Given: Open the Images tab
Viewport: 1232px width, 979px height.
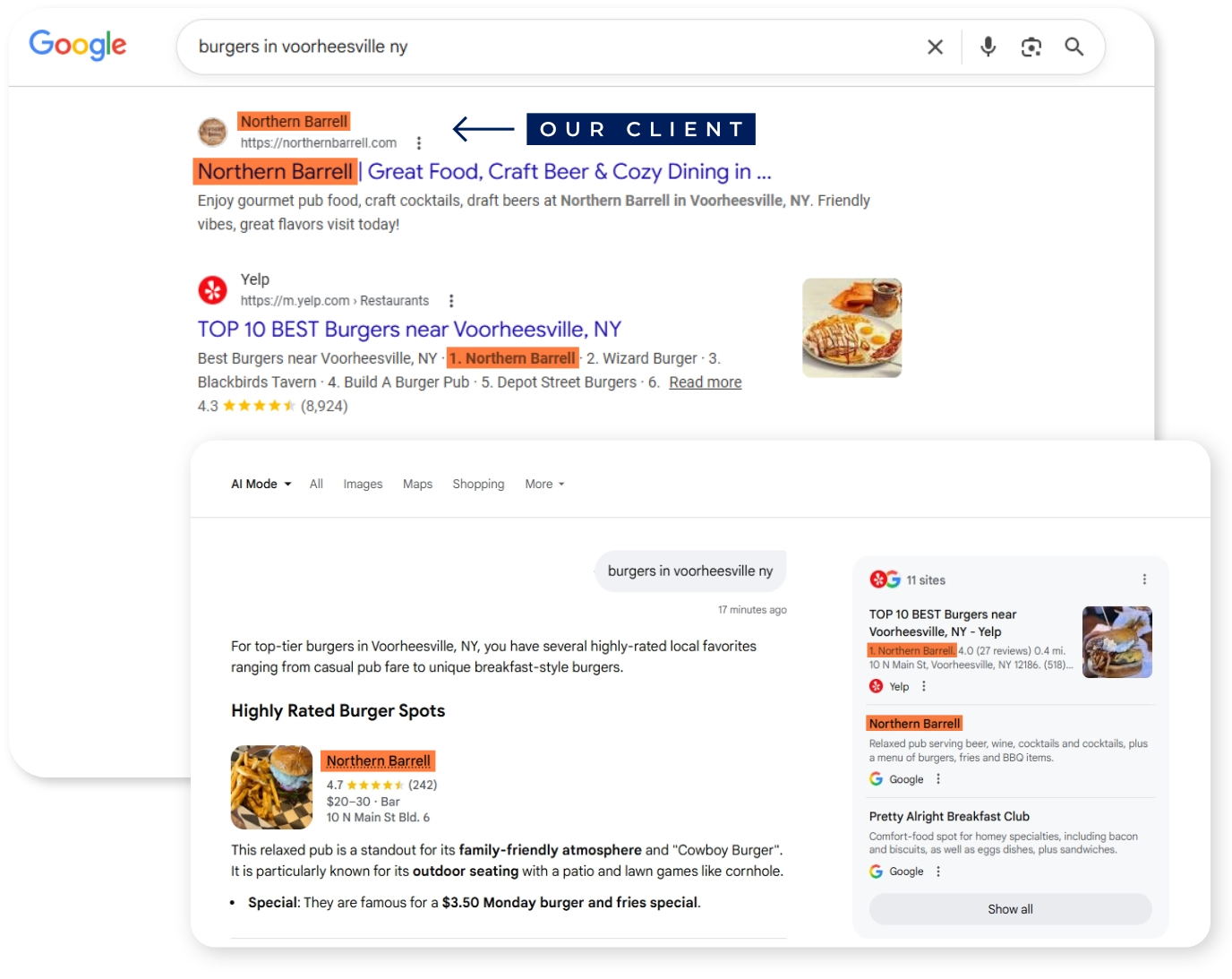Looking at the screenshot, I should pos(363,484).
